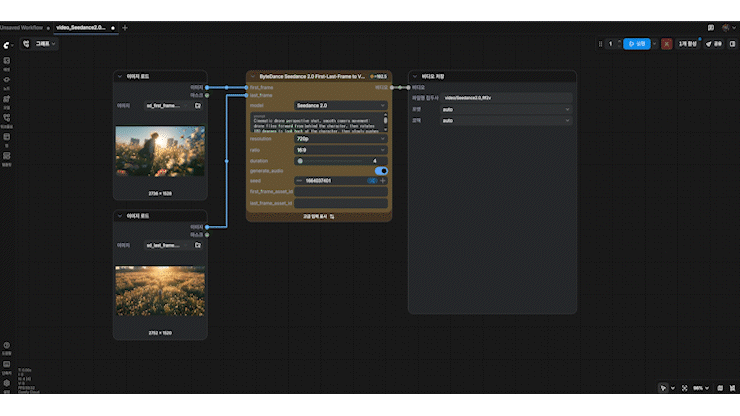Click the advanced inputs button on Seedance node
The image size is (740, 416).
[x=319, y=216]
